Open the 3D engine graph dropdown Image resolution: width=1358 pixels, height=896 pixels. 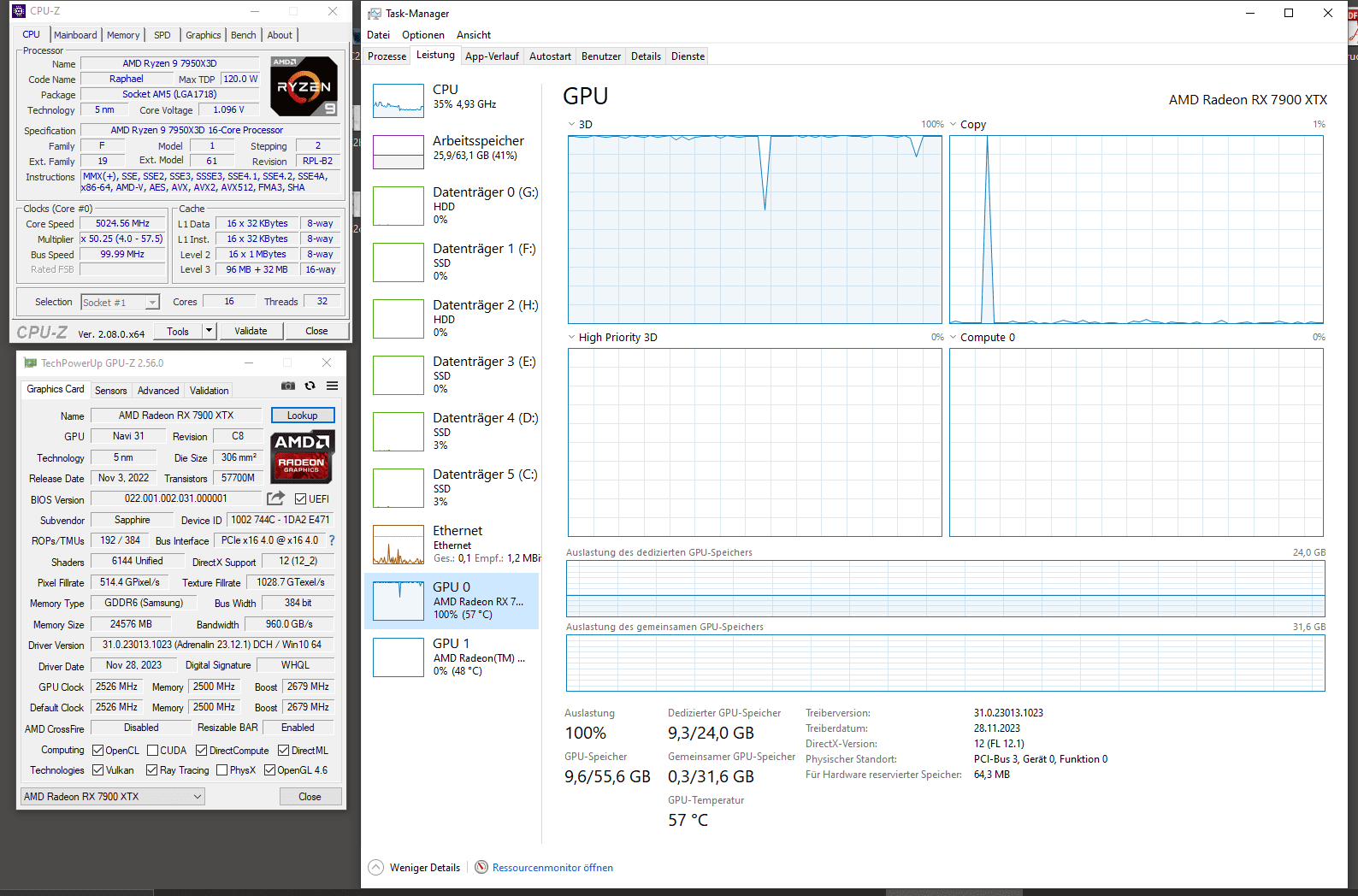point(571,124)
